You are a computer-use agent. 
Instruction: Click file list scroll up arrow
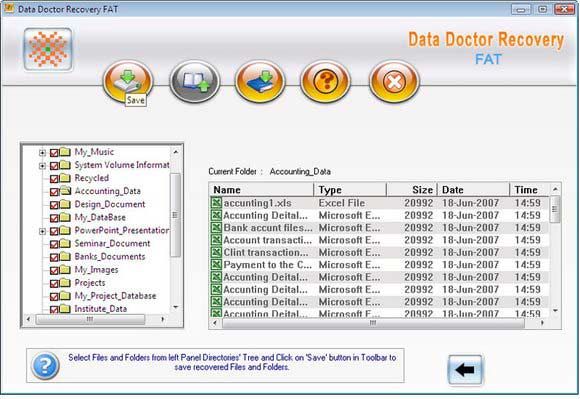555,189
